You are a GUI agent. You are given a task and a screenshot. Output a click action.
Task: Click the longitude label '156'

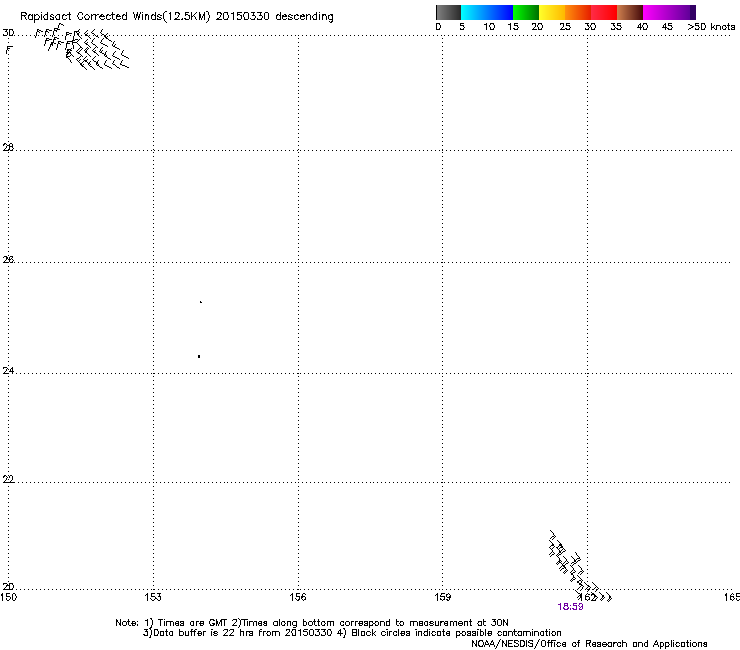298,597
